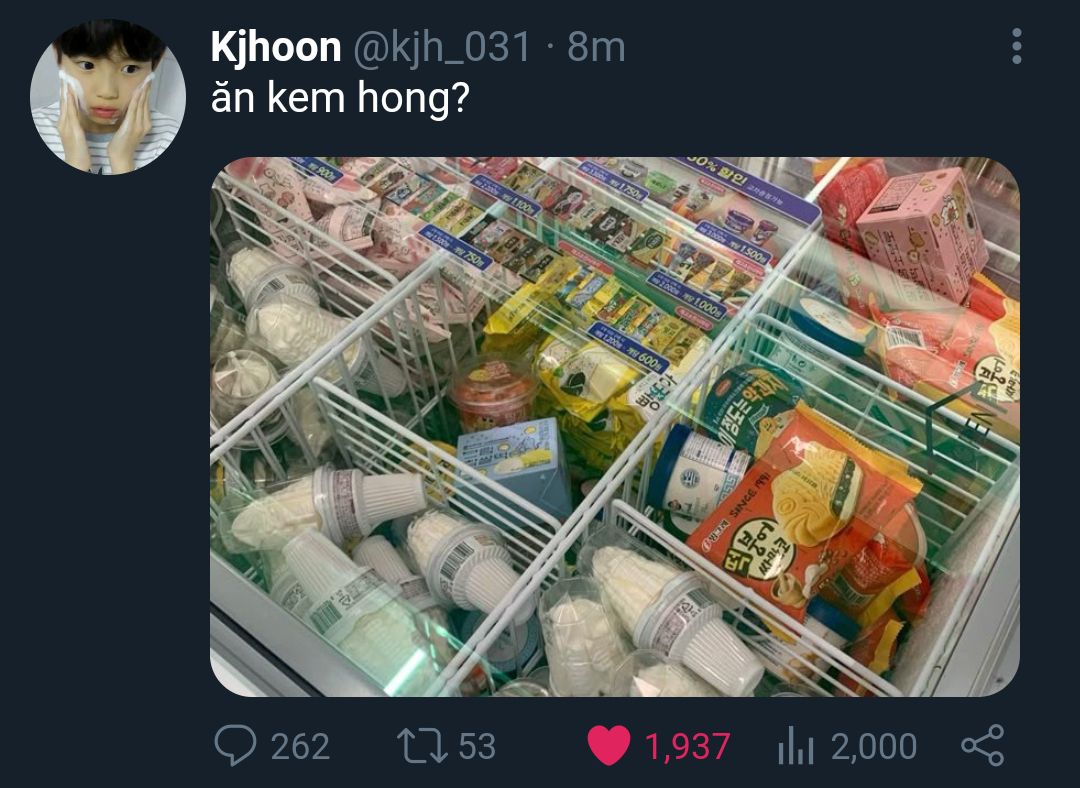Viewport: 1080px width, 788px height.
Task: Click the 1,937 likes count
Action: [687, 747]
